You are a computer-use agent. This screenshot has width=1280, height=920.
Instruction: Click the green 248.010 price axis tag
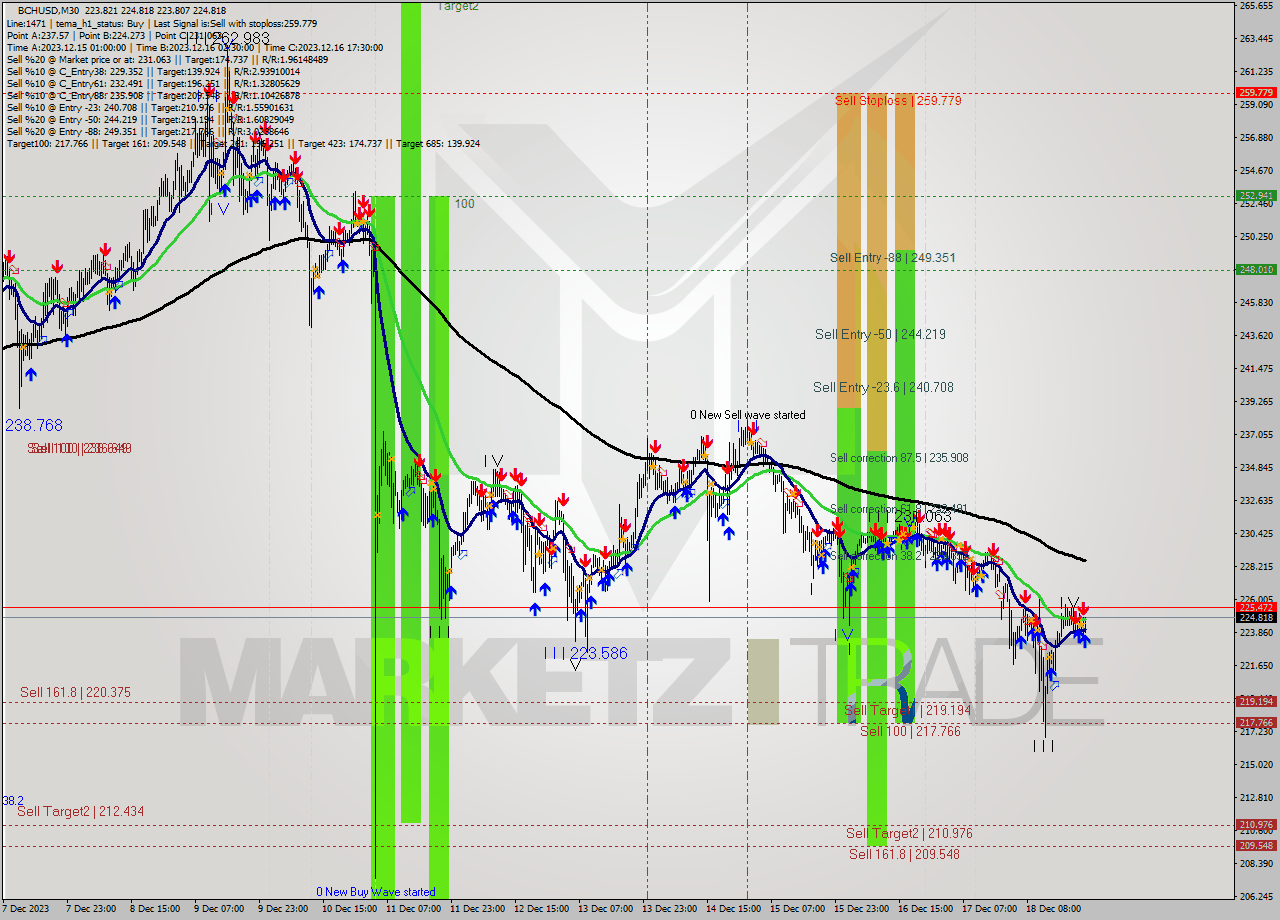(1256, 269)
